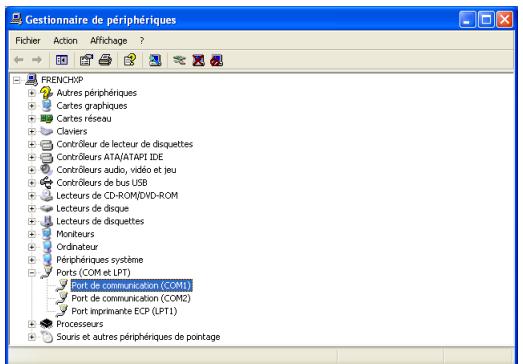The image size is (523, 364).
Task: Click the mouse icon beside Souris et autres périphériques
Action: click(47, 337)
